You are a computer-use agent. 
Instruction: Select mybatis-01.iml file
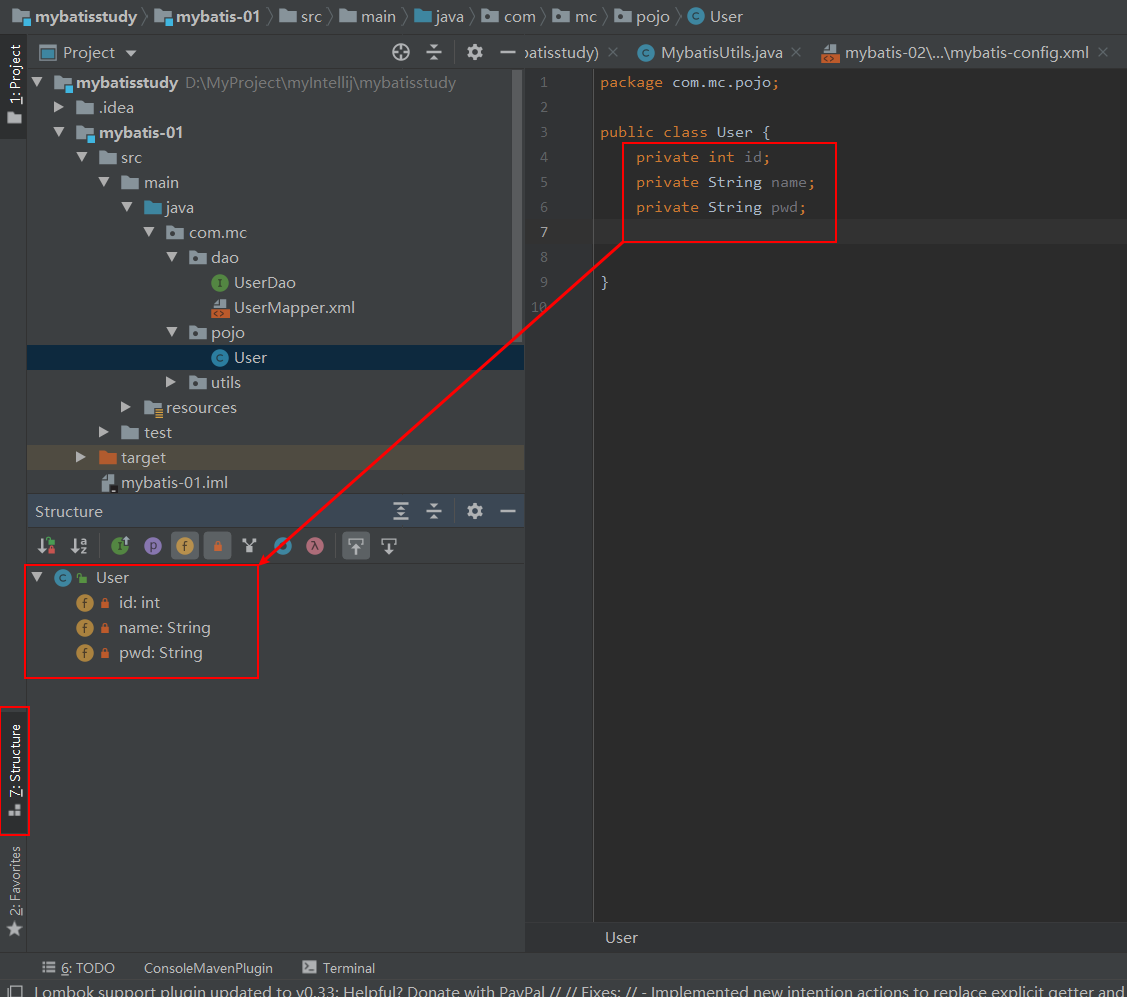pos(165,482)
